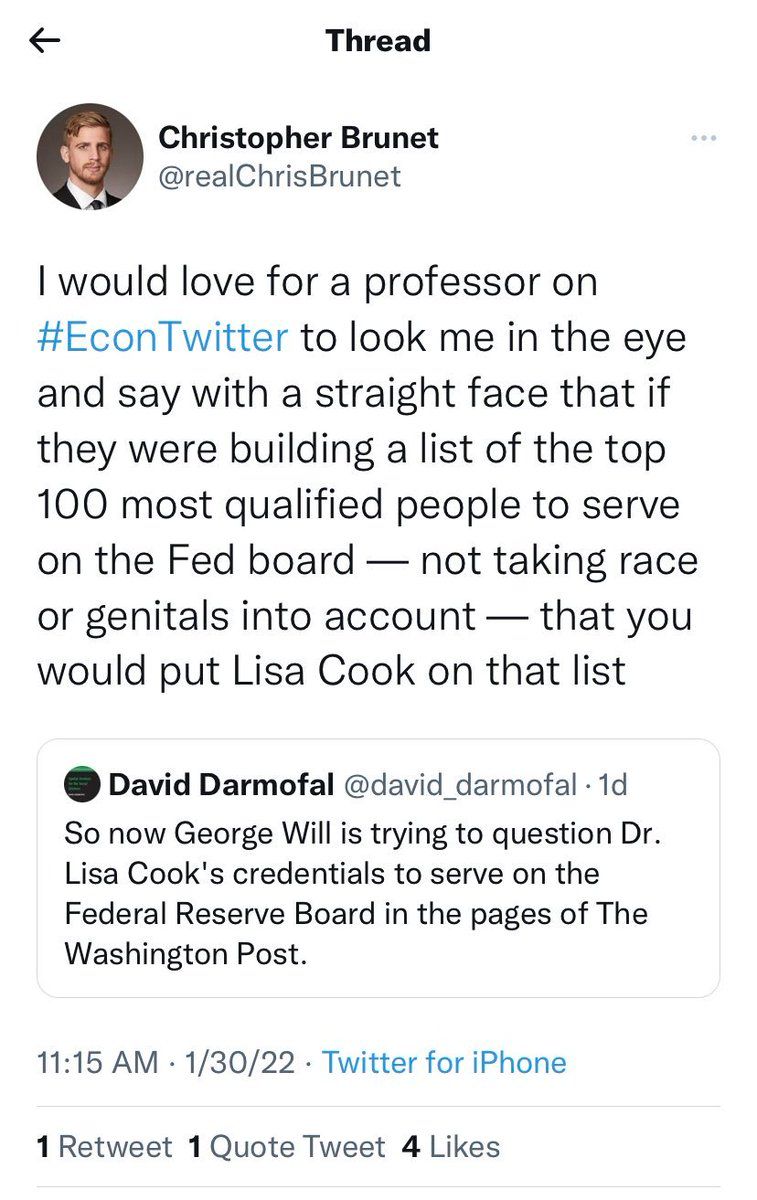This screenshot has width=757, height=1200.
Task: Click the main tweet body text
Action: 366,475
